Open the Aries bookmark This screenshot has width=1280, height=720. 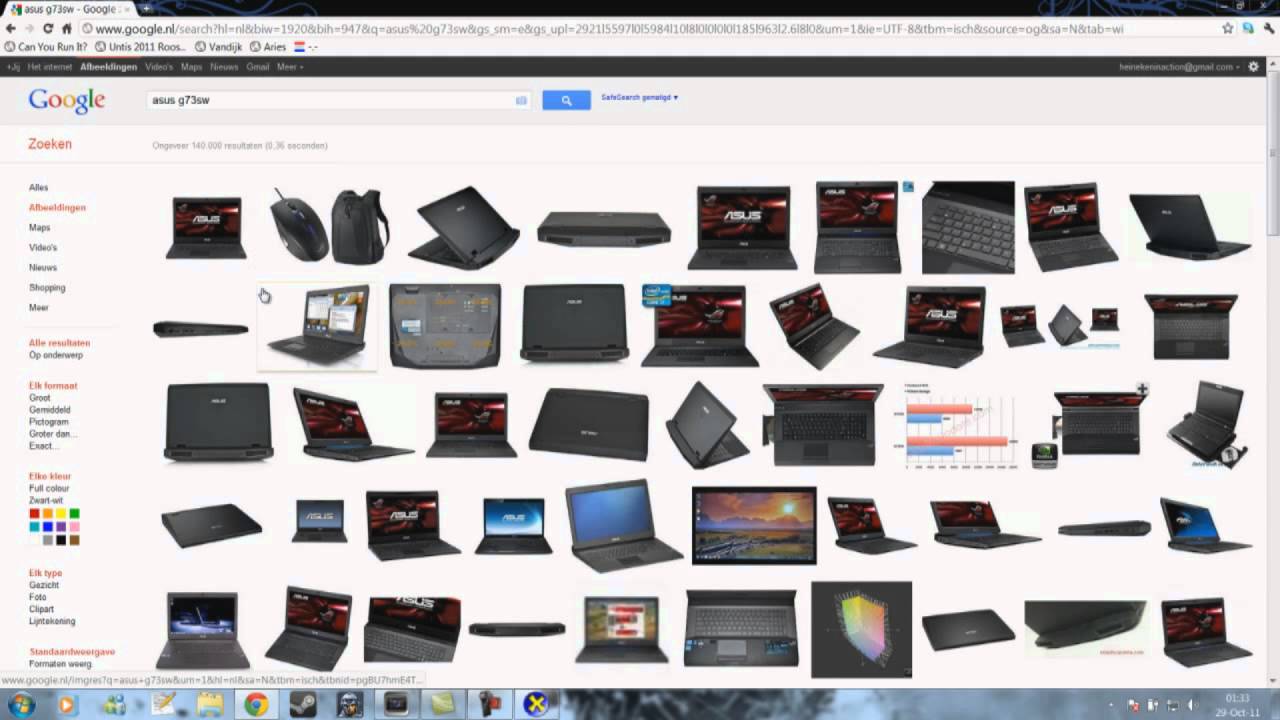pos(268,47)
